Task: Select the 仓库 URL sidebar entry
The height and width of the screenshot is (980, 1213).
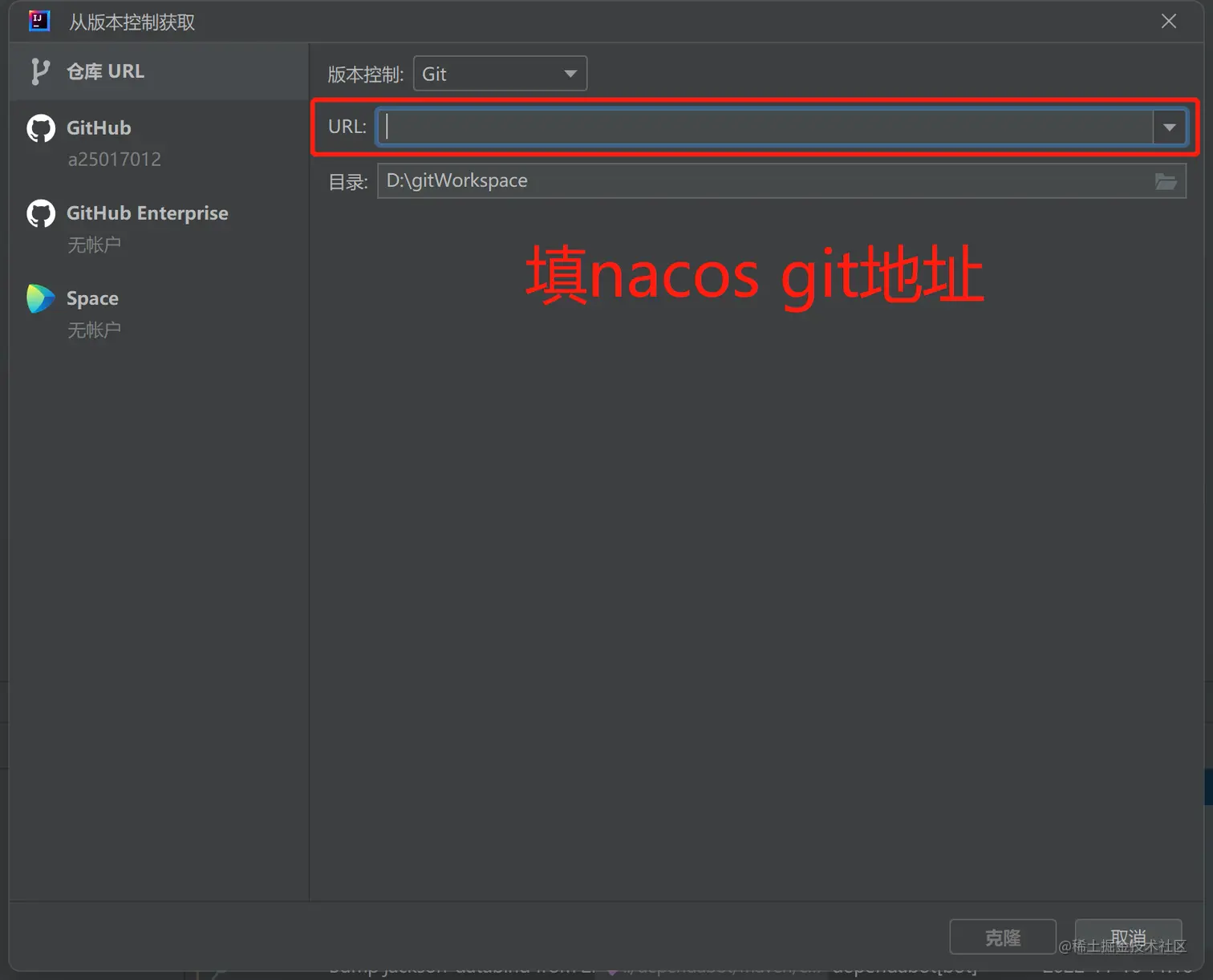Action: (159, 71)
